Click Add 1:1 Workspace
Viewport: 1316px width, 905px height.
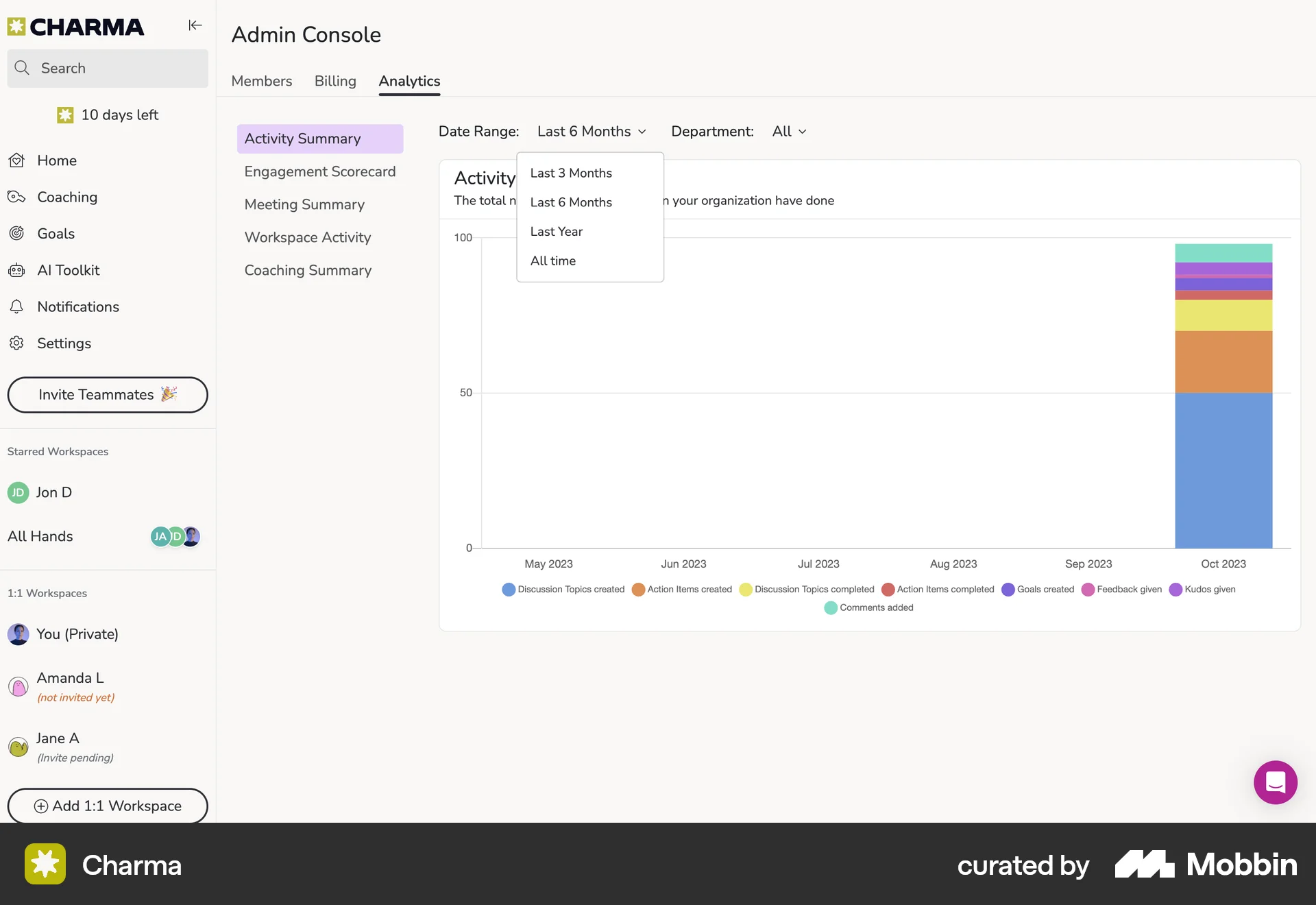(107, 806)
